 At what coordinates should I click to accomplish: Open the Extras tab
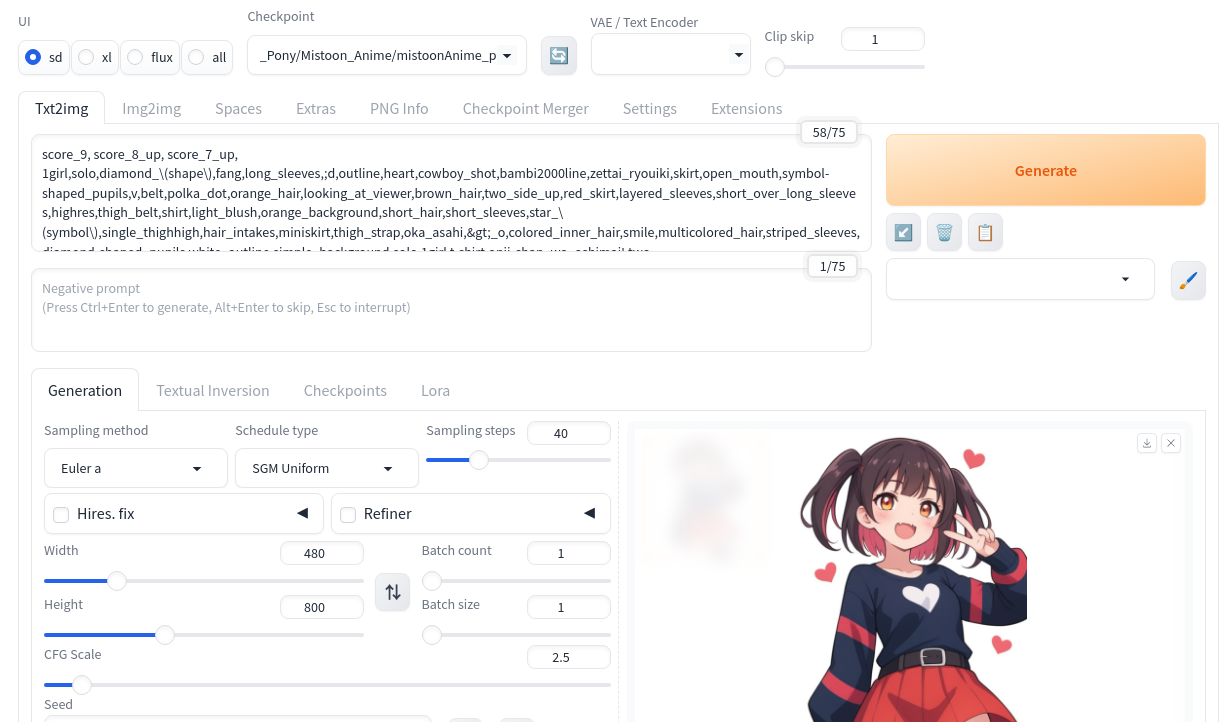316,109
